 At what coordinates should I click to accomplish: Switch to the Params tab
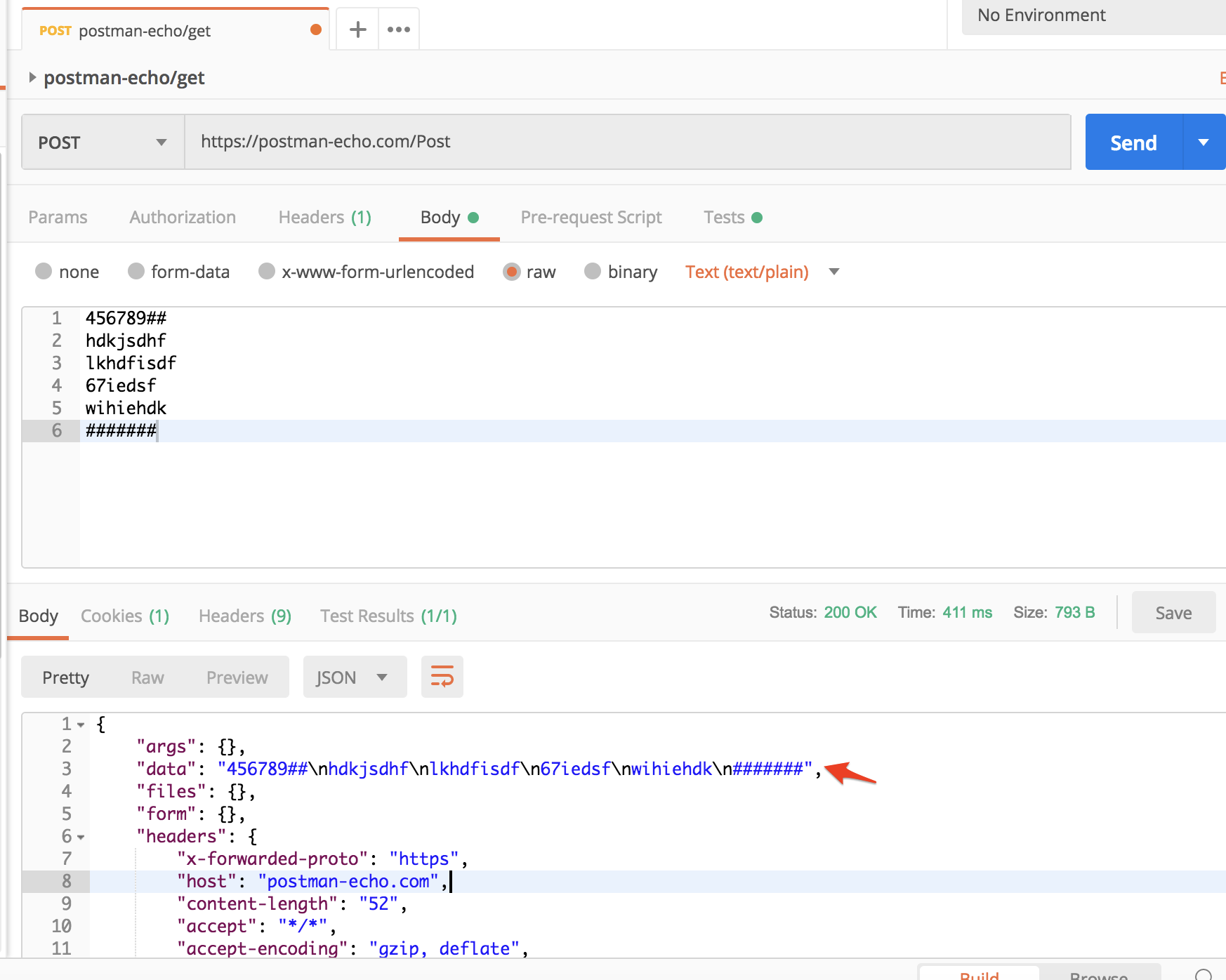tap(58, 217)
